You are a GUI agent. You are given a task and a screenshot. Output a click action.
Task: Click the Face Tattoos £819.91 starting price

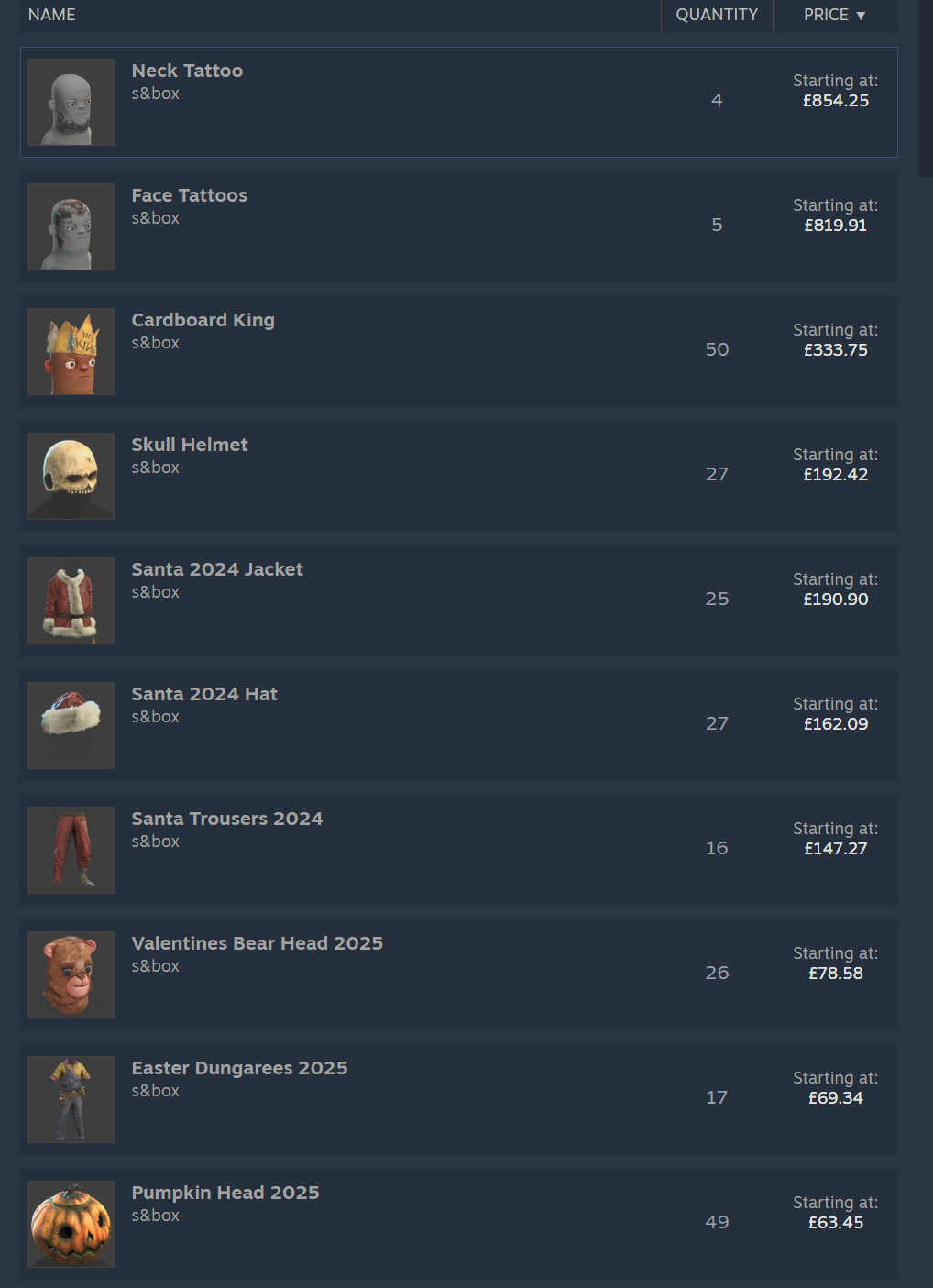[835, 225]
